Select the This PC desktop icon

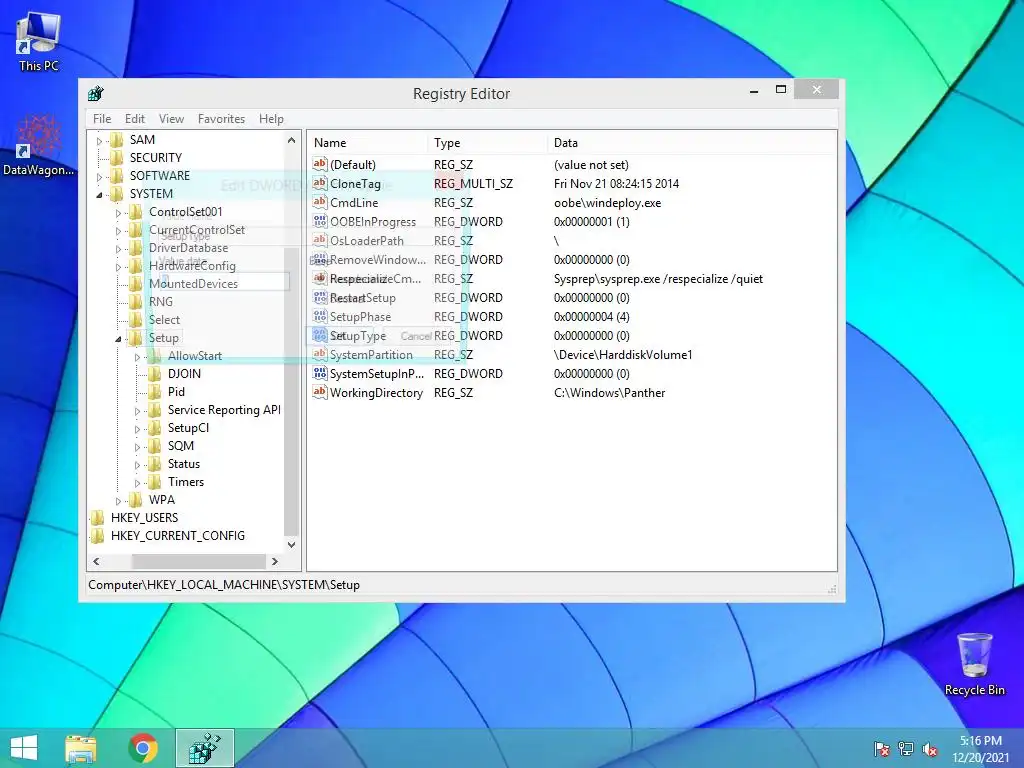39,42
